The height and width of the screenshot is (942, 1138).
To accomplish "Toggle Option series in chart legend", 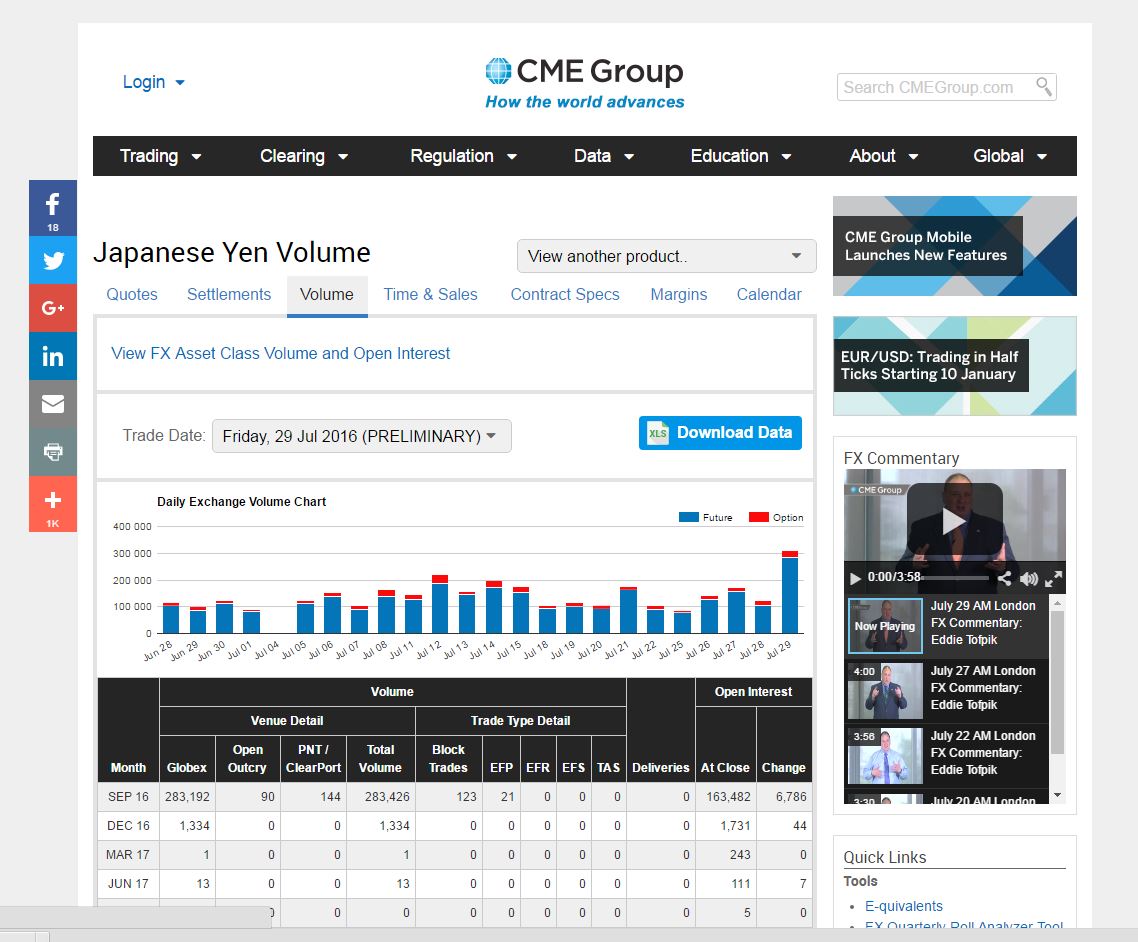I will point(776,517).
